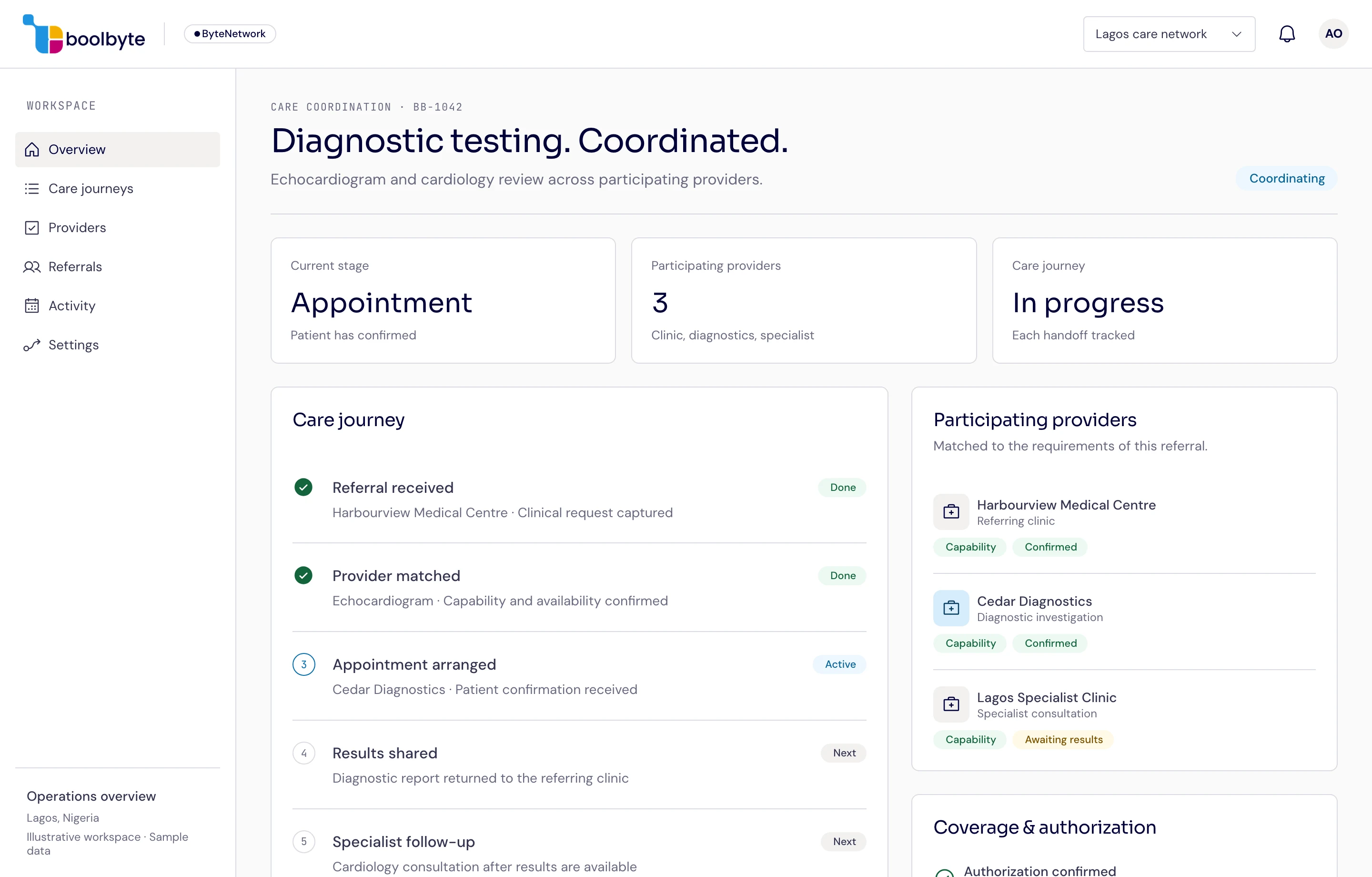Select the Current stage Appointment card
The width and height of the screenshot is (1372, 877).
point(443,300)
